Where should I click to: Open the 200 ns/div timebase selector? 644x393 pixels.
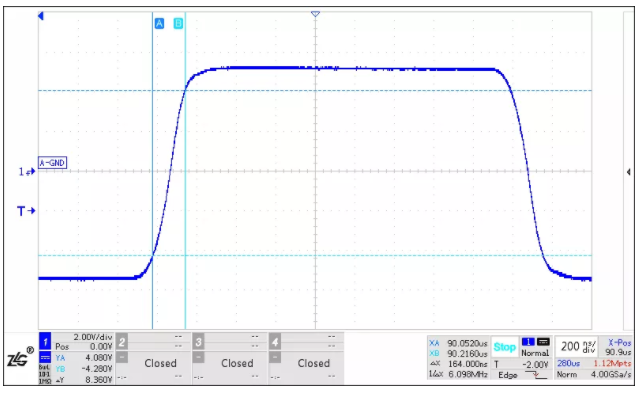576,347
